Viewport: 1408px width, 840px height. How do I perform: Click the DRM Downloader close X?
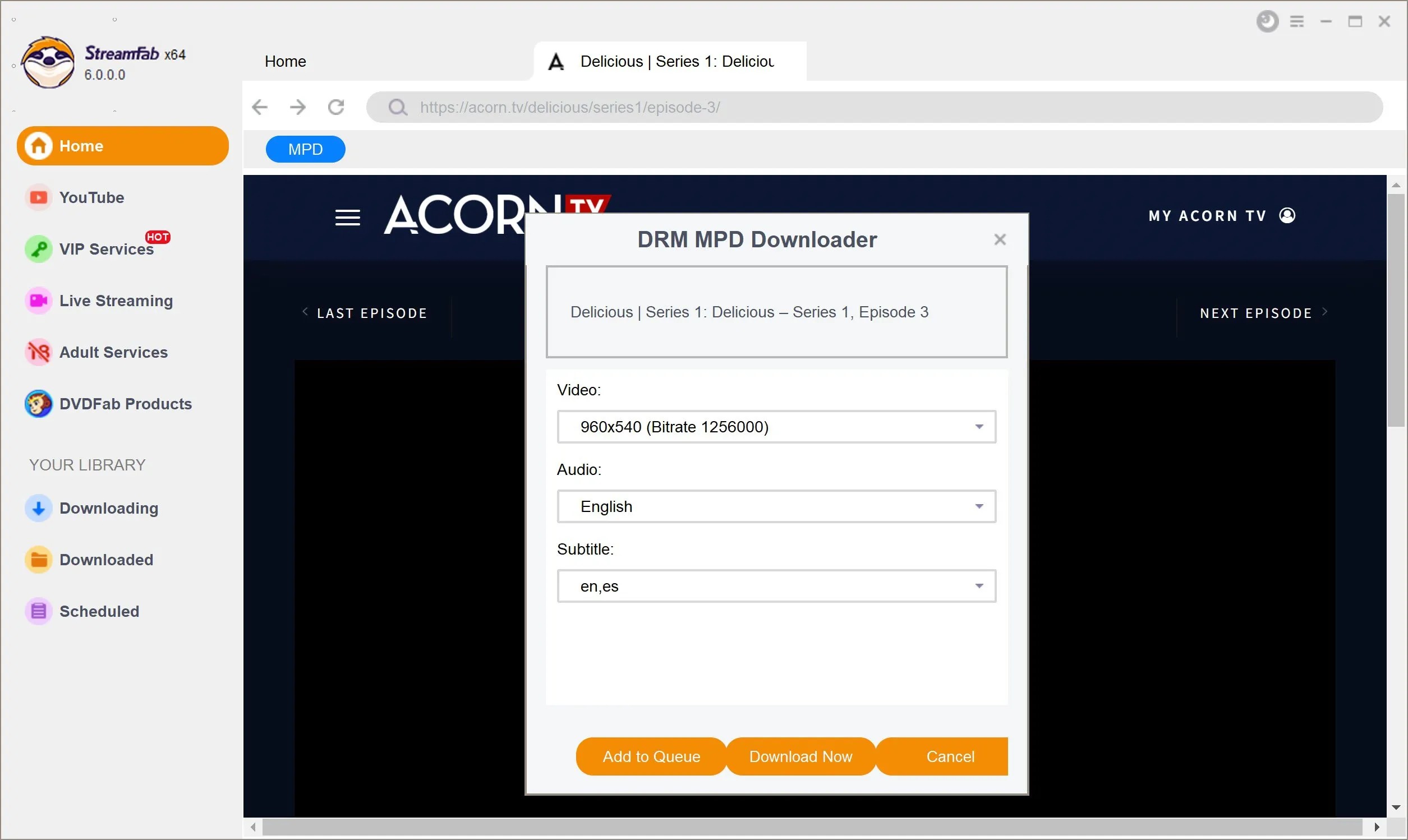click(999, 239)
